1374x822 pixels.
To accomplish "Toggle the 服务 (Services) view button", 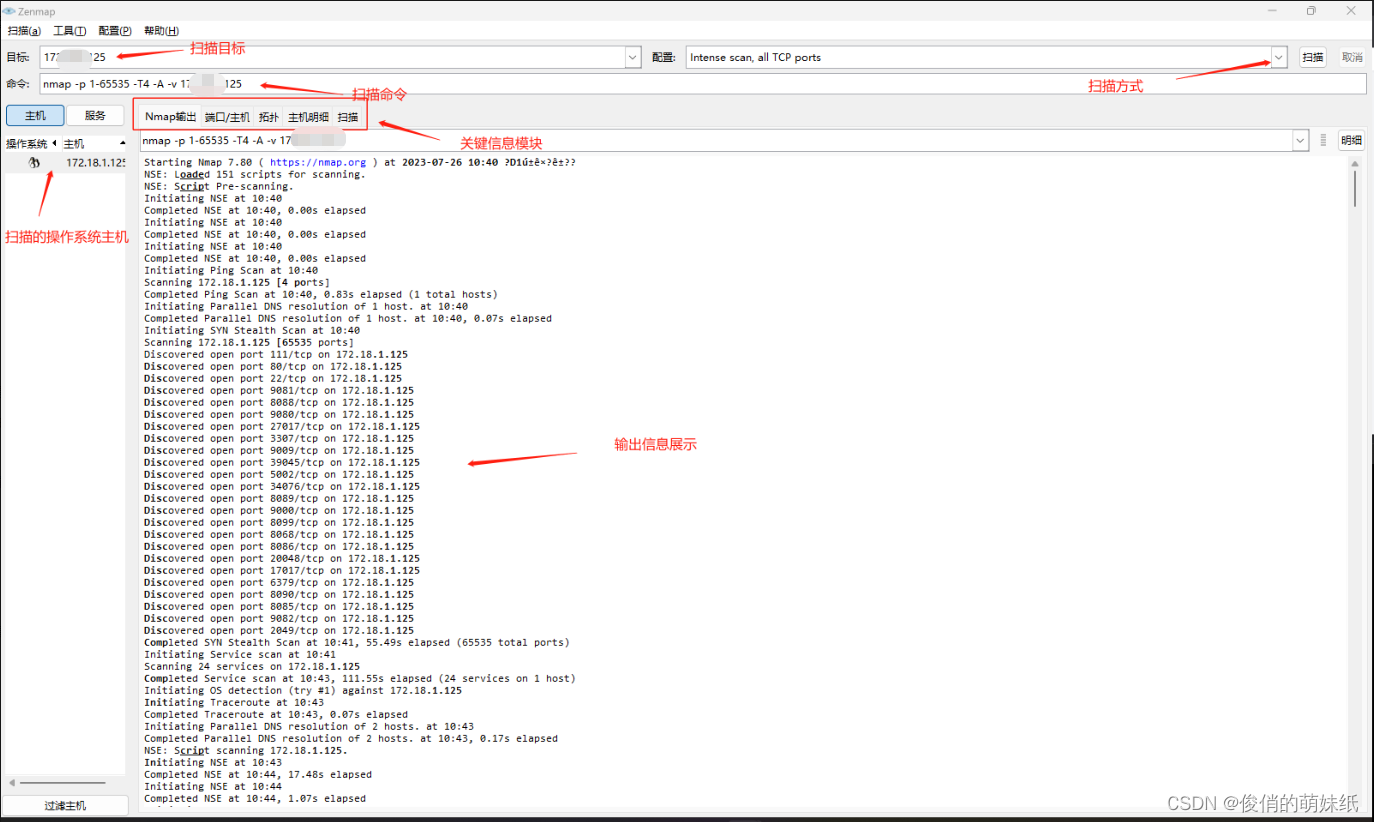I will (95, 115).
